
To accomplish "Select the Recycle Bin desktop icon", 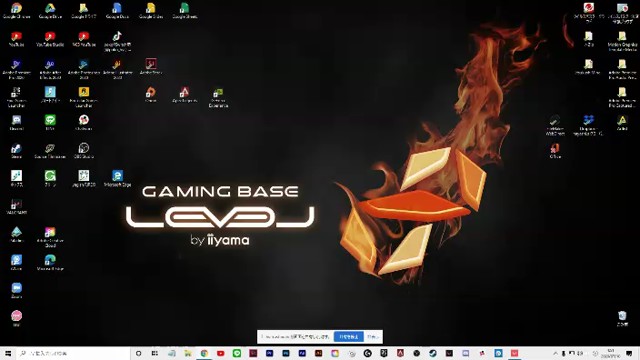I will pyautogui.click(x=622, y=319).
